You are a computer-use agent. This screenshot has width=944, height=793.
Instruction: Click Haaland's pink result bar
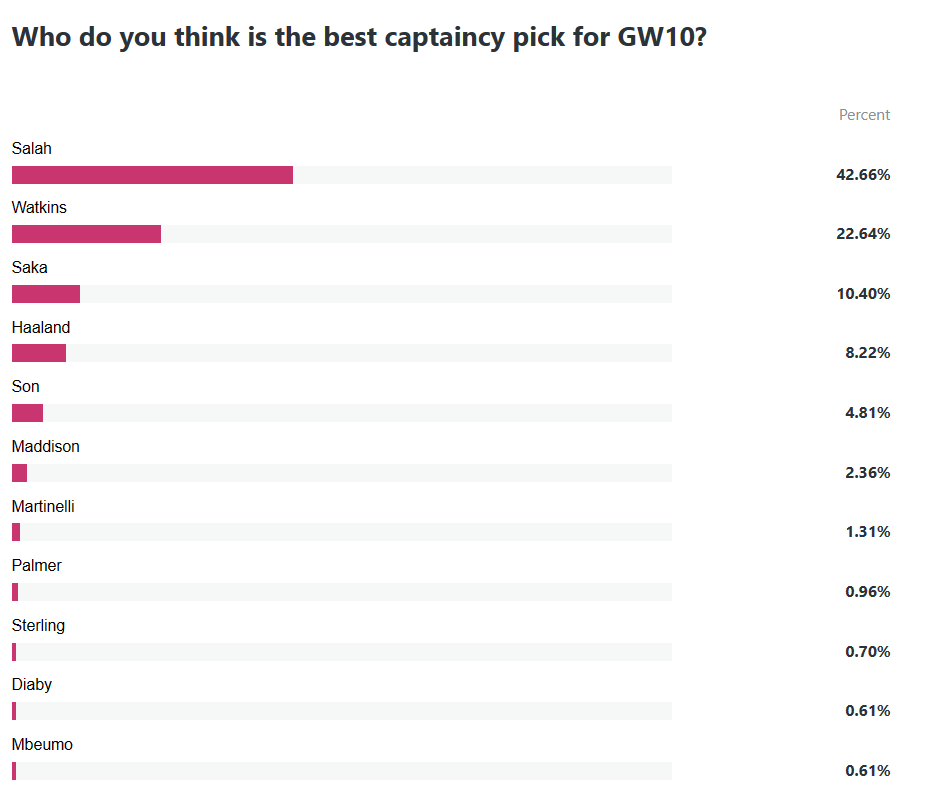[39, 353]
